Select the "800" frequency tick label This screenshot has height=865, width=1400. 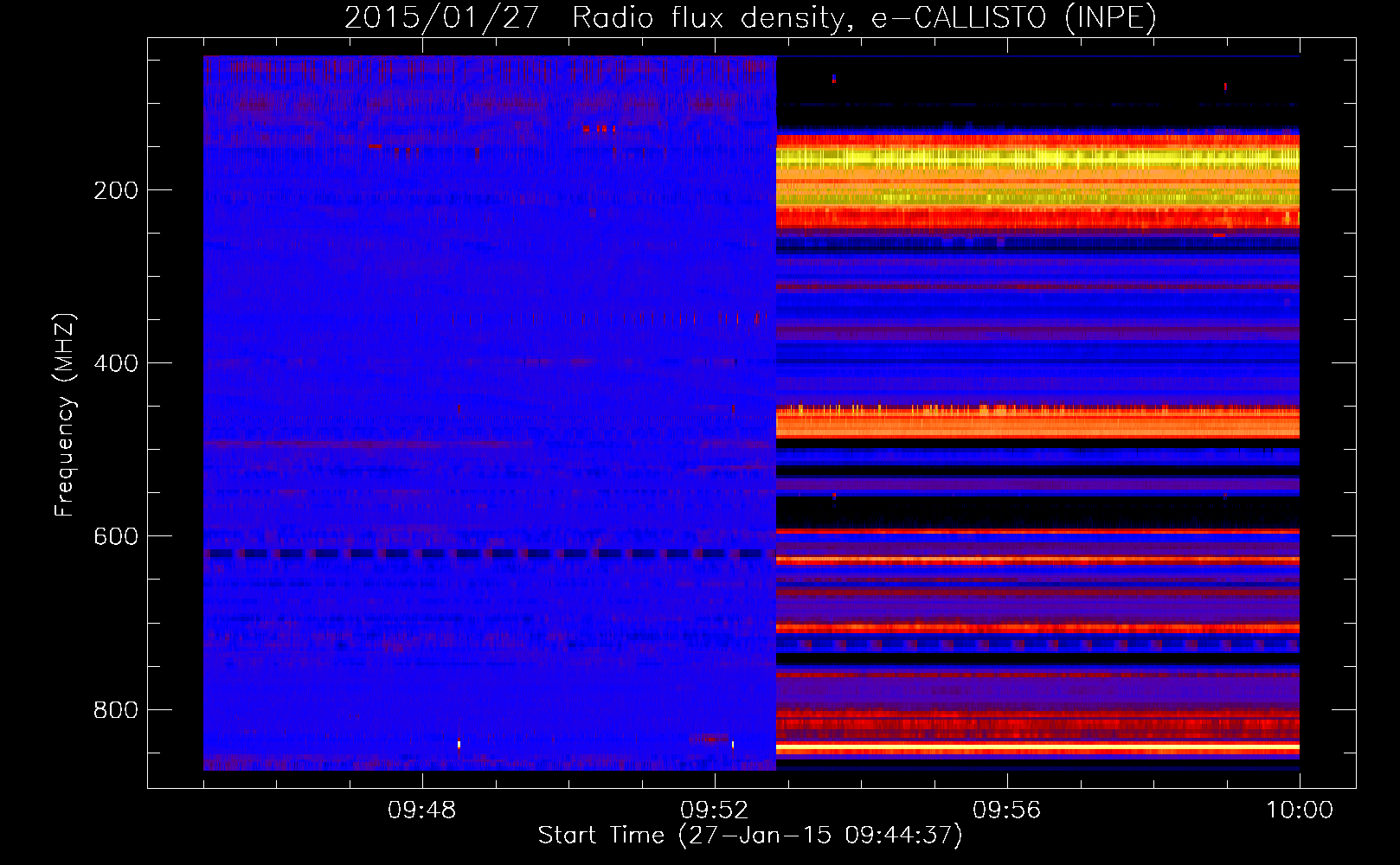click(116, 710)
